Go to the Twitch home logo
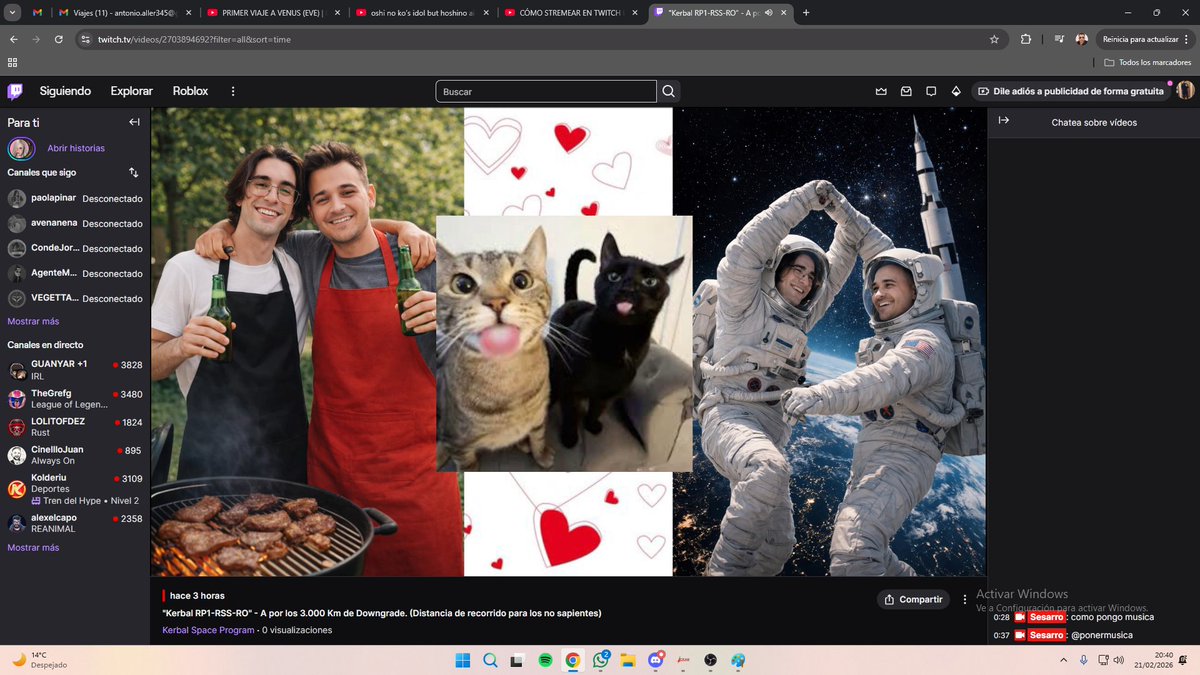 click(15, 91)
